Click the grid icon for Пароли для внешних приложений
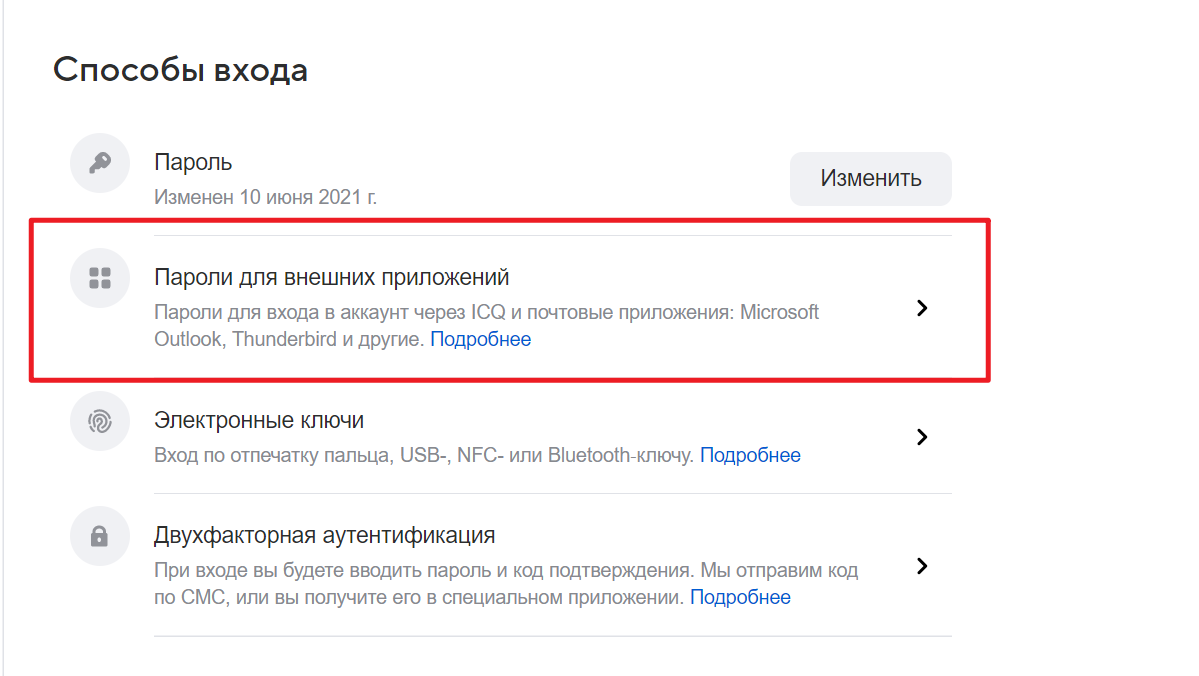The width and height of the screenshot is (1199, 676). click(100, 278)
